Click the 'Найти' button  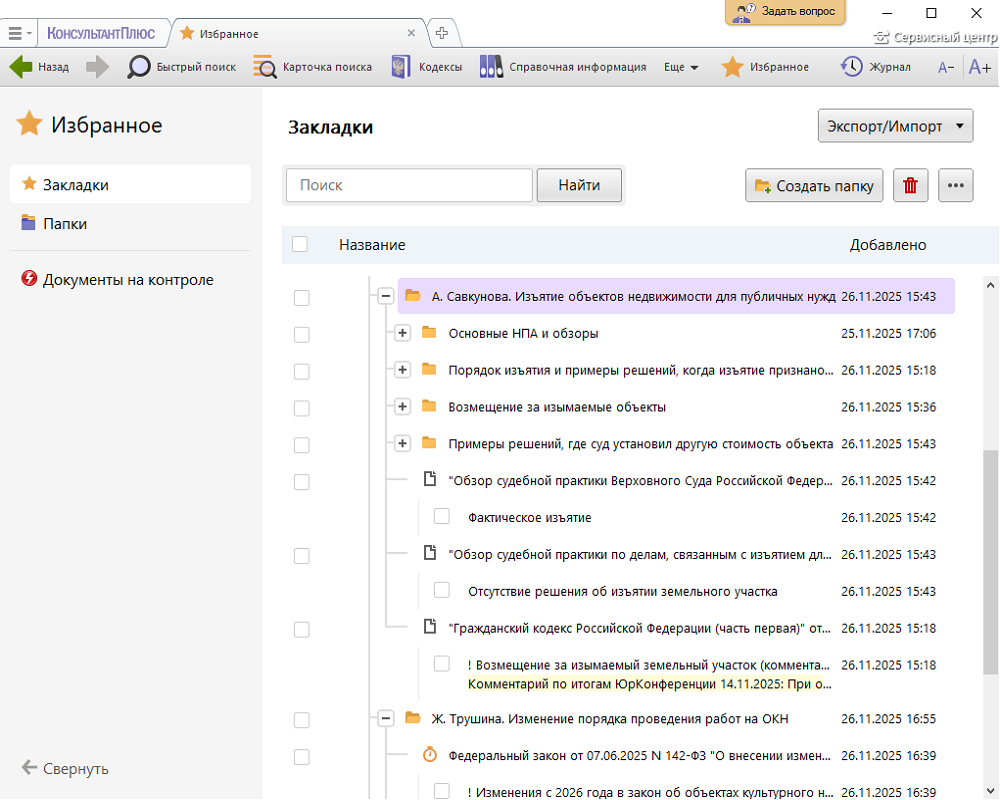pos(579,185)
